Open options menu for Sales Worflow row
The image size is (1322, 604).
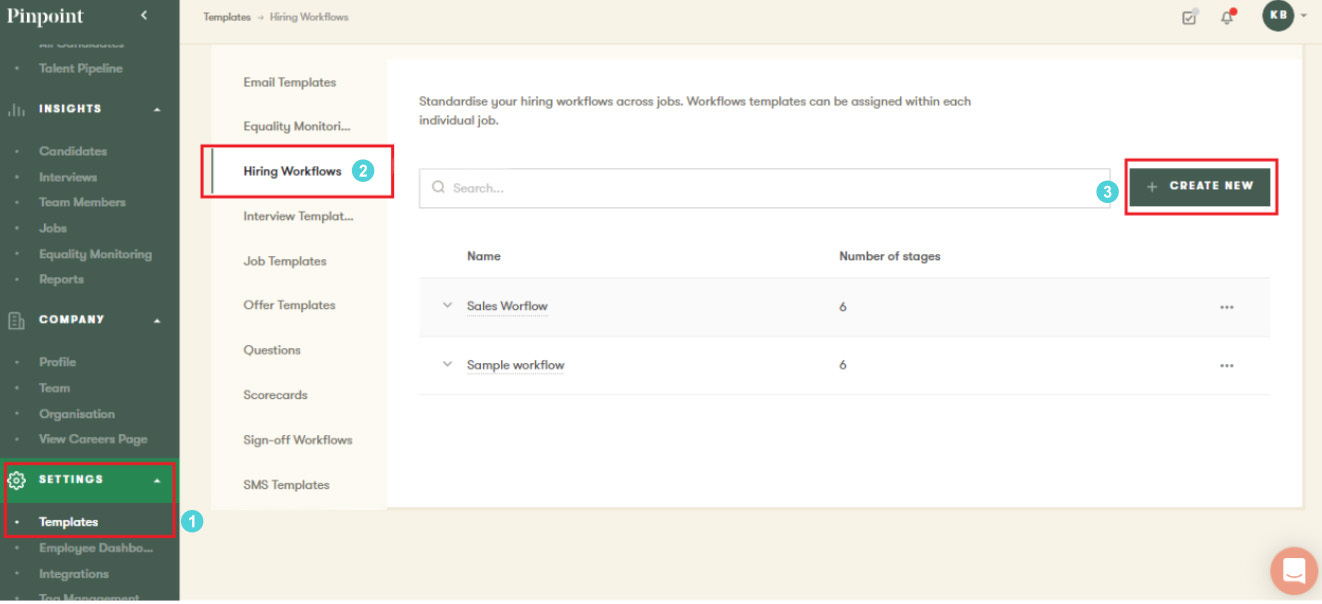point(1227,307)
